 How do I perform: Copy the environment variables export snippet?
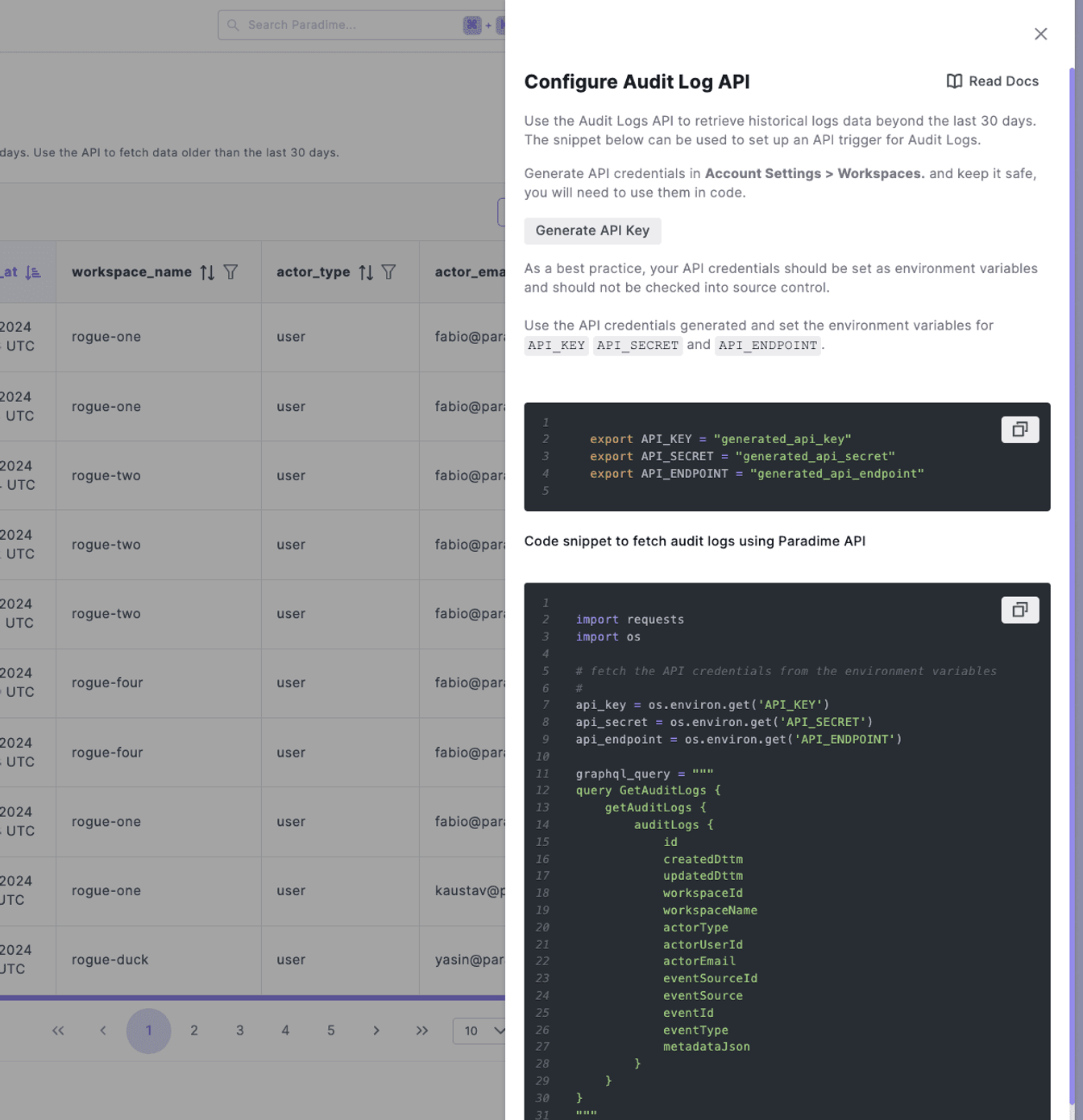click(x=1019, y=429)
